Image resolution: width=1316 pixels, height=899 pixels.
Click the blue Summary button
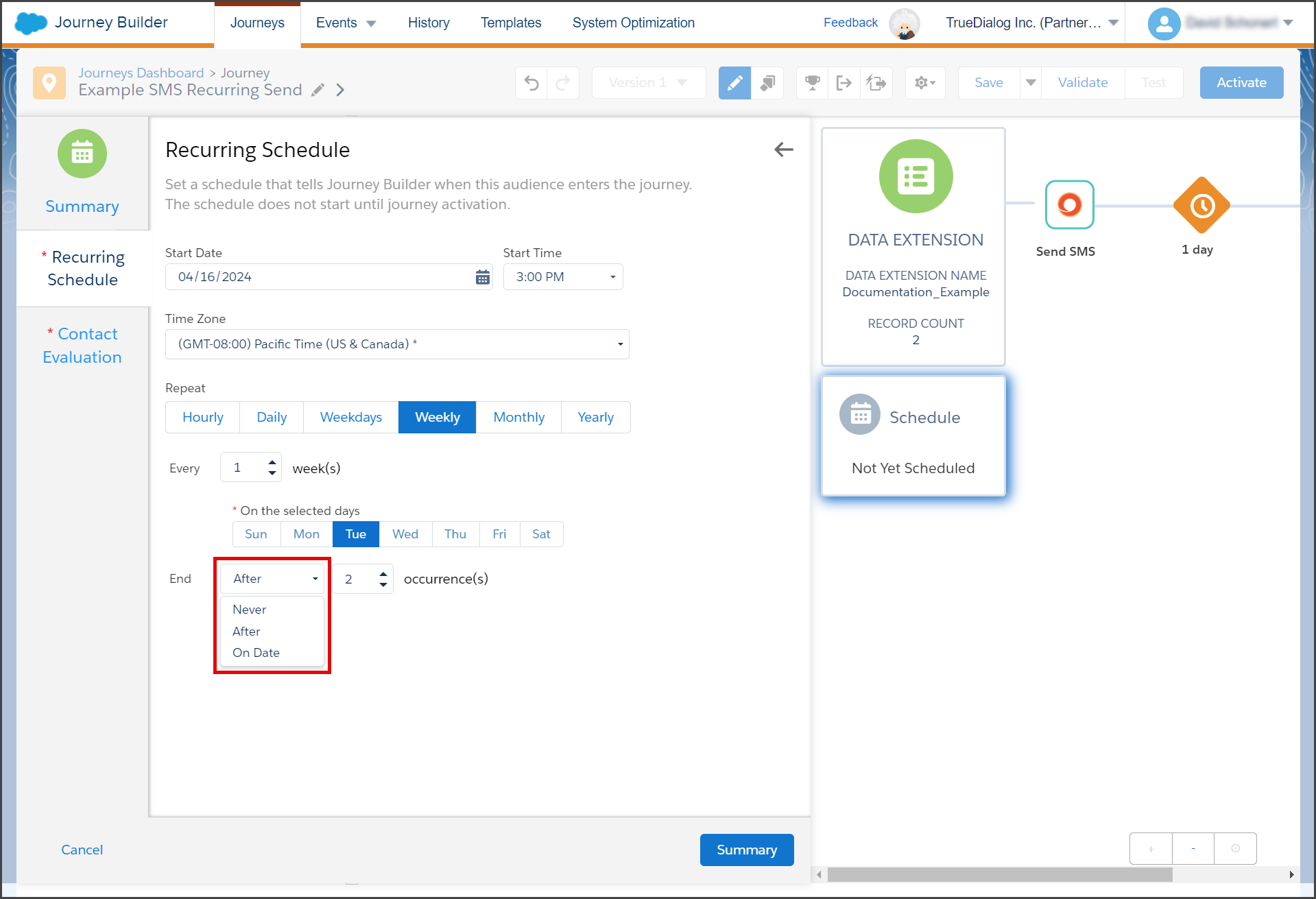point(747,850)
